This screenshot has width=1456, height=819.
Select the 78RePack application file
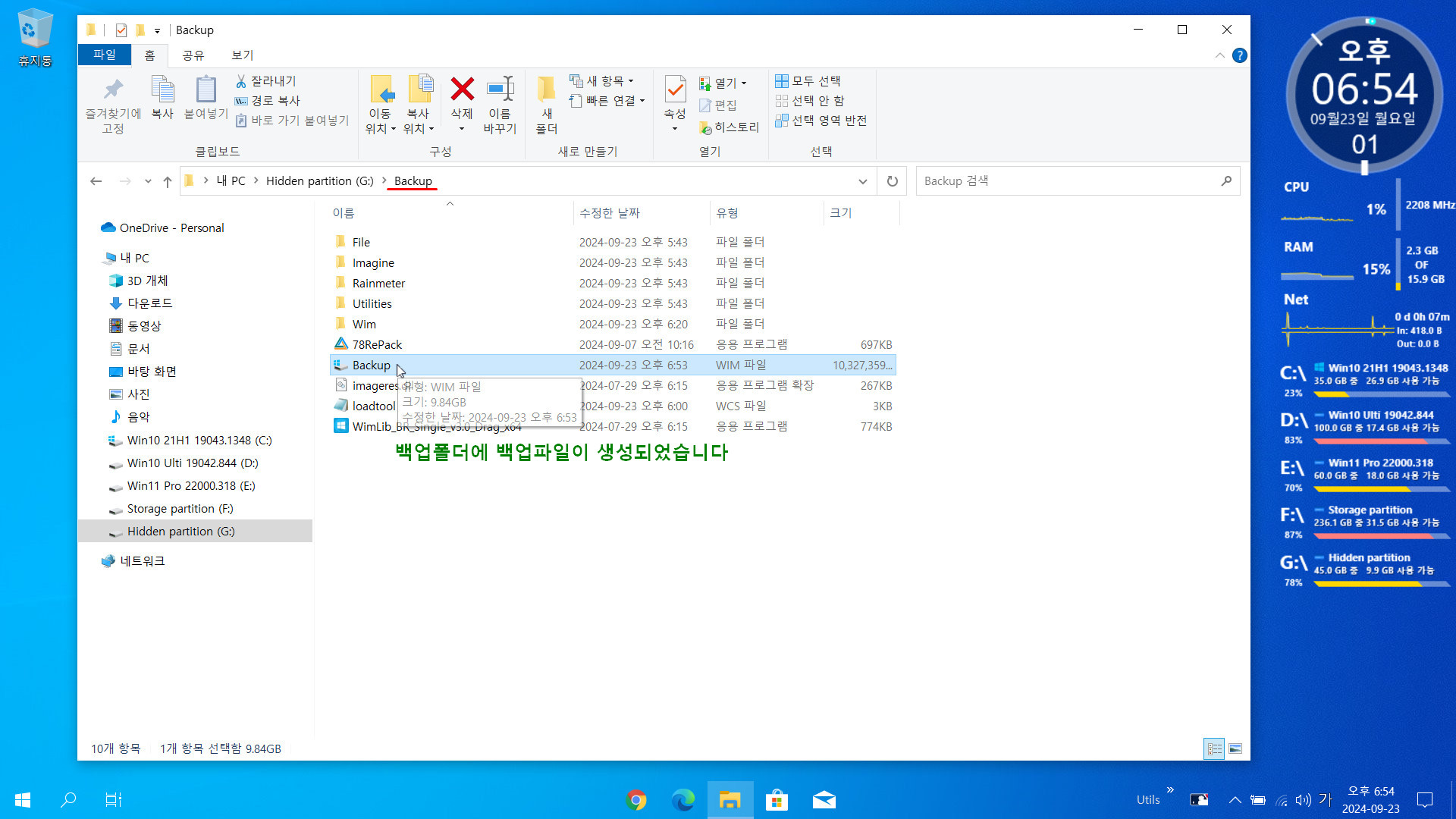pyautogui.click(x=613, y=345)
